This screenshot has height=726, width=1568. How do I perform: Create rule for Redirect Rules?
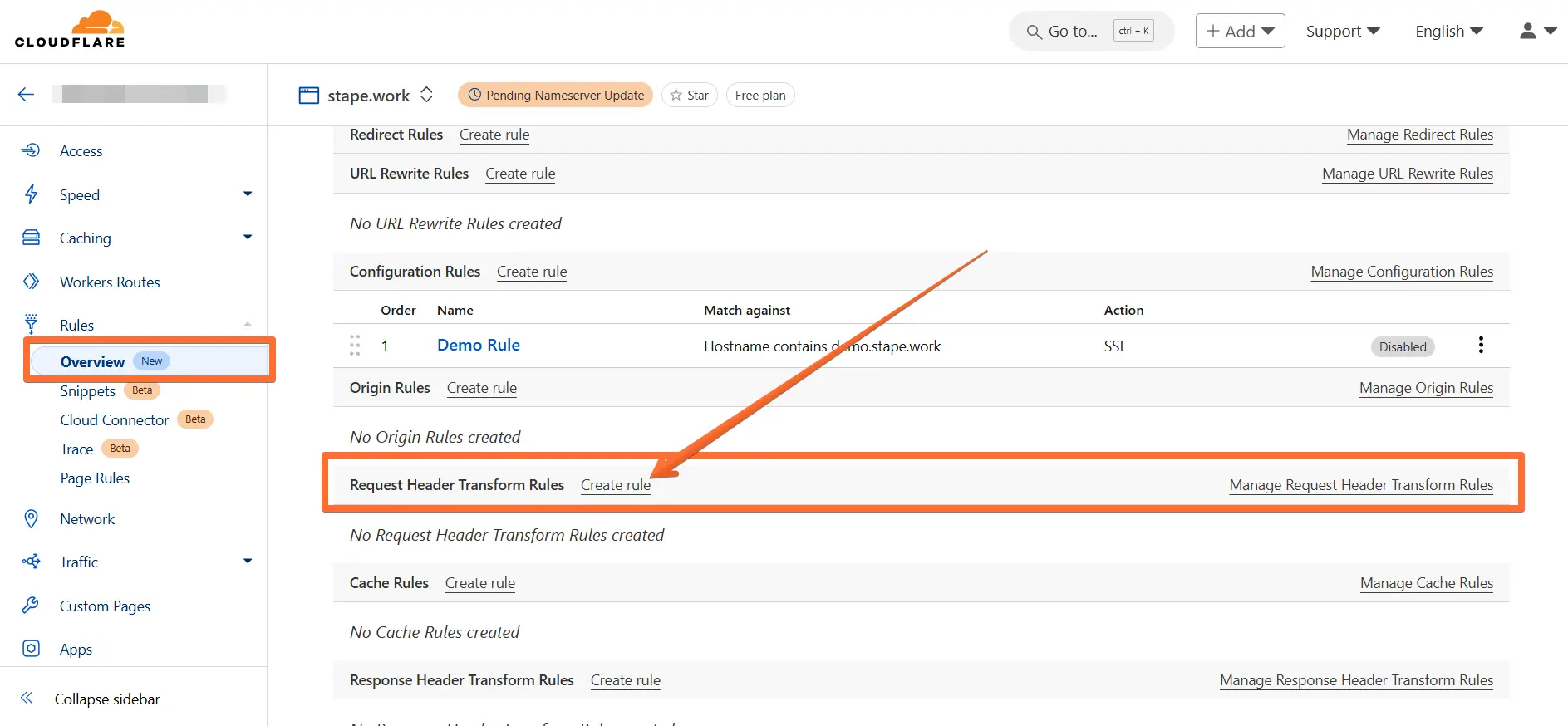tap(494, 135)
